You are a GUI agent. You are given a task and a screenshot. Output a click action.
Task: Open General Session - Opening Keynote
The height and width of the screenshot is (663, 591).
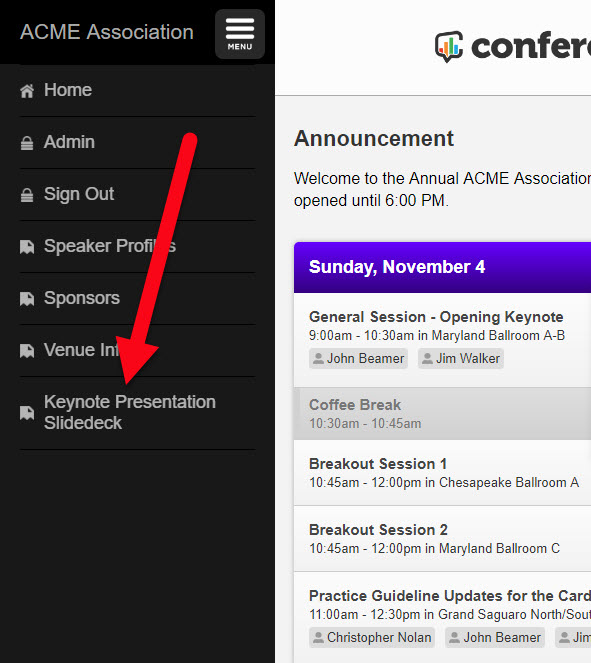[x=442, y=340]
